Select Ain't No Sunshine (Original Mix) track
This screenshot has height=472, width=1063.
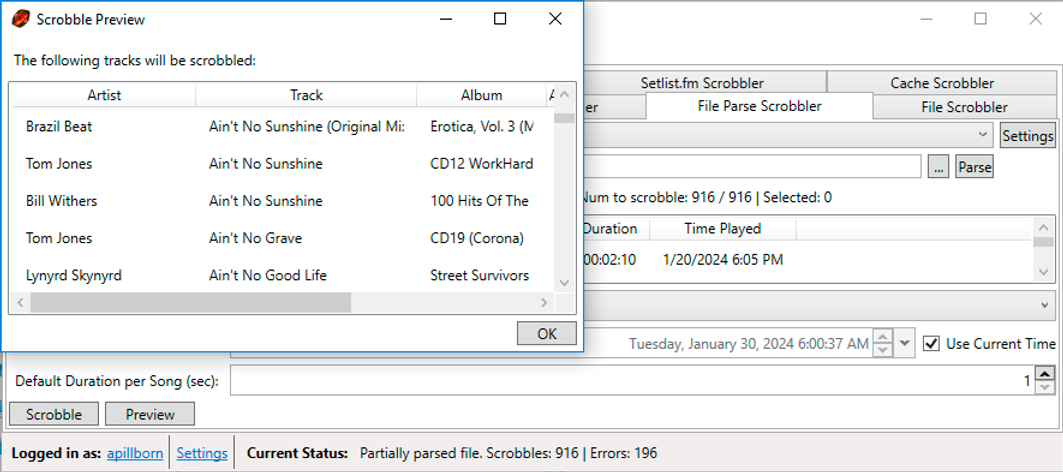click(306, 127)
